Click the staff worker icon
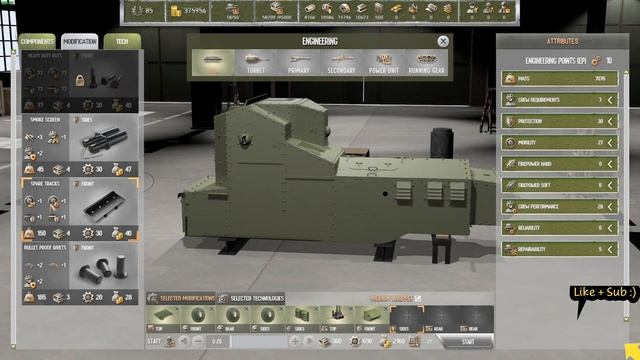The image size is (640, 360). coord(169,341)
